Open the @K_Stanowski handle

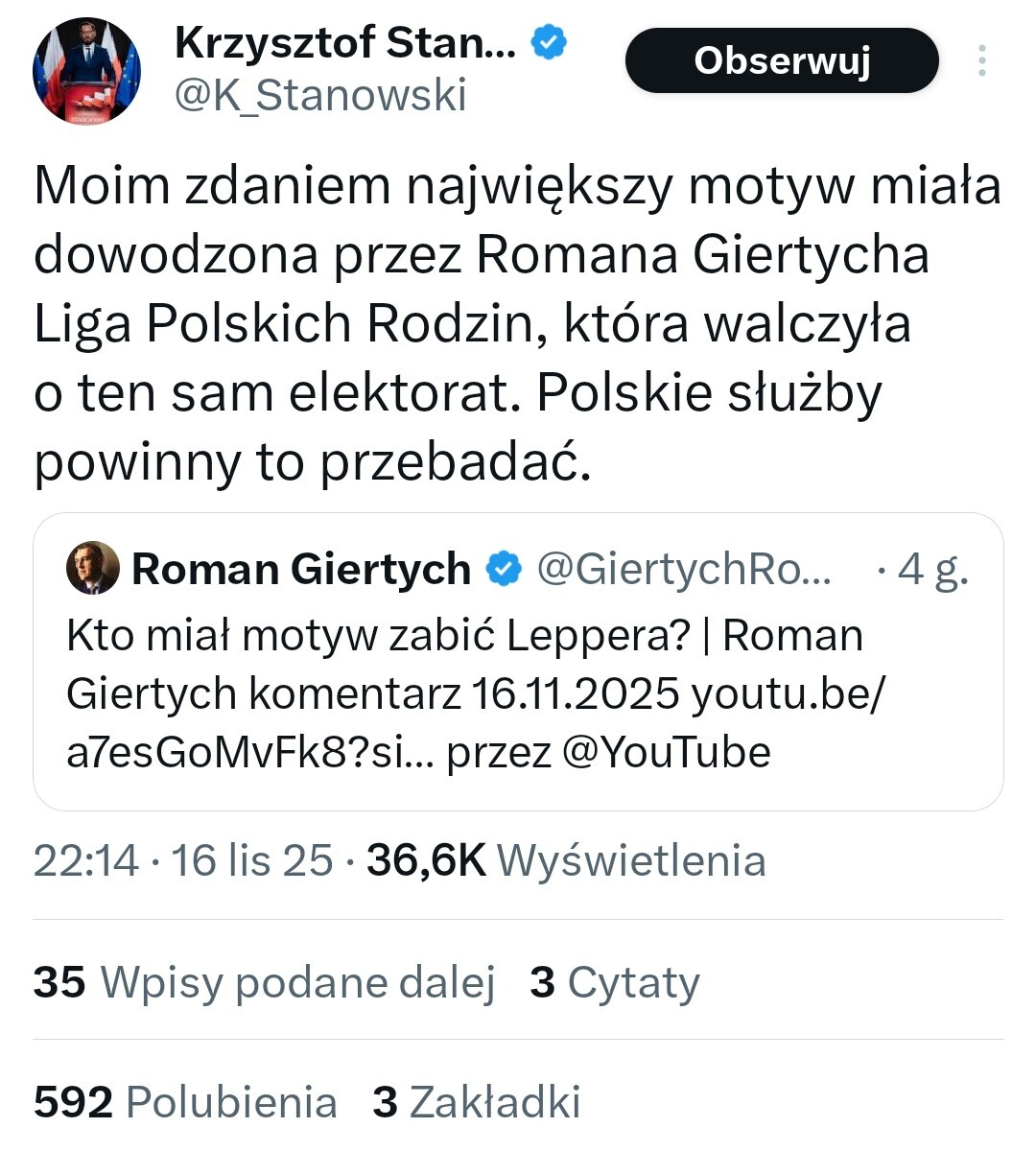click(x=320, y=96)
